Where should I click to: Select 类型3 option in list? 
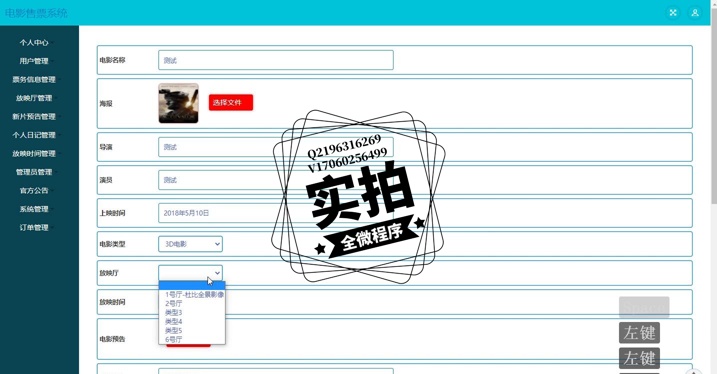pos(173,312)
